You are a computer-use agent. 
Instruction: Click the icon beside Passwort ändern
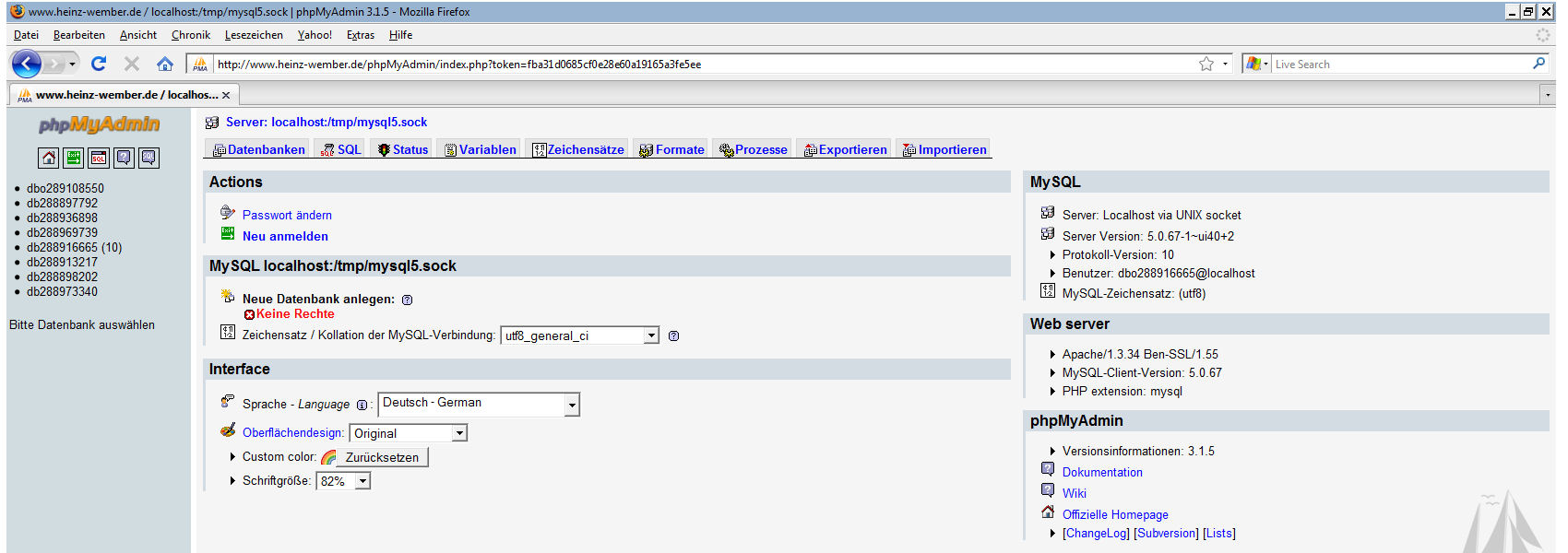click(x=228, y=212)
